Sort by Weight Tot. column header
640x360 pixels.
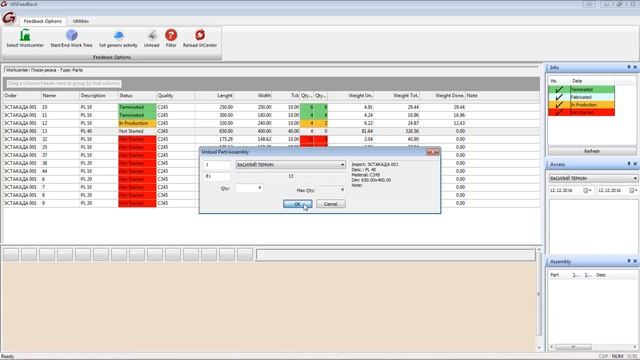(397, 96)
